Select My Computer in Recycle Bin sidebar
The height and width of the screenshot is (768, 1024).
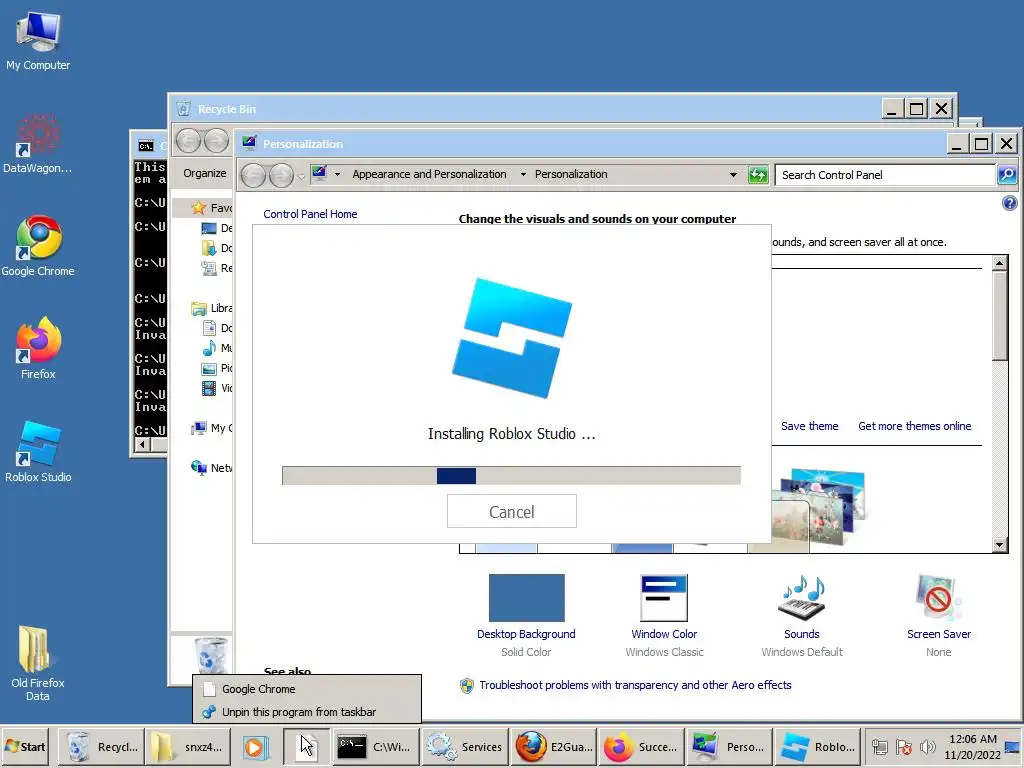point(212,428)
